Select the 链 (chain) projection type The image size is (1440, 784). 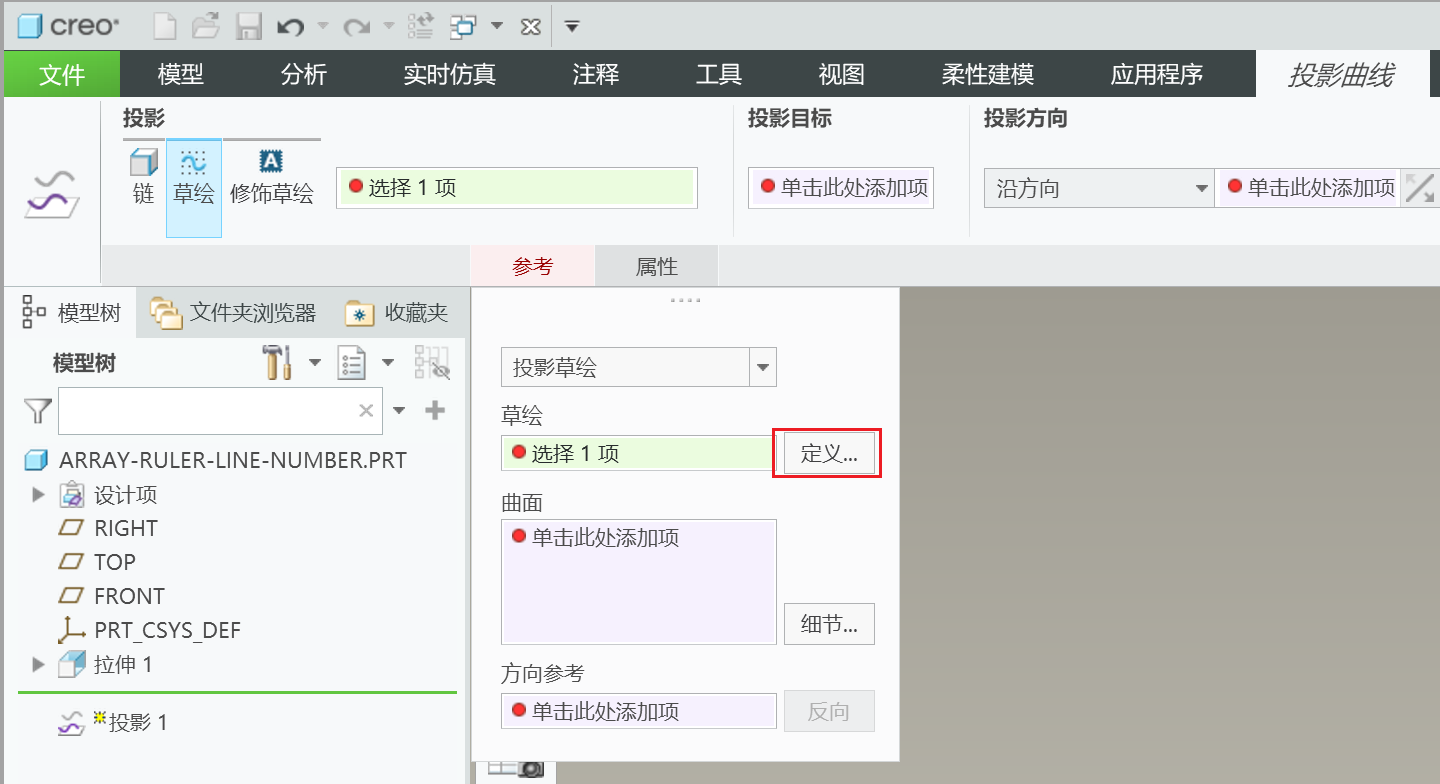(144, 176)
